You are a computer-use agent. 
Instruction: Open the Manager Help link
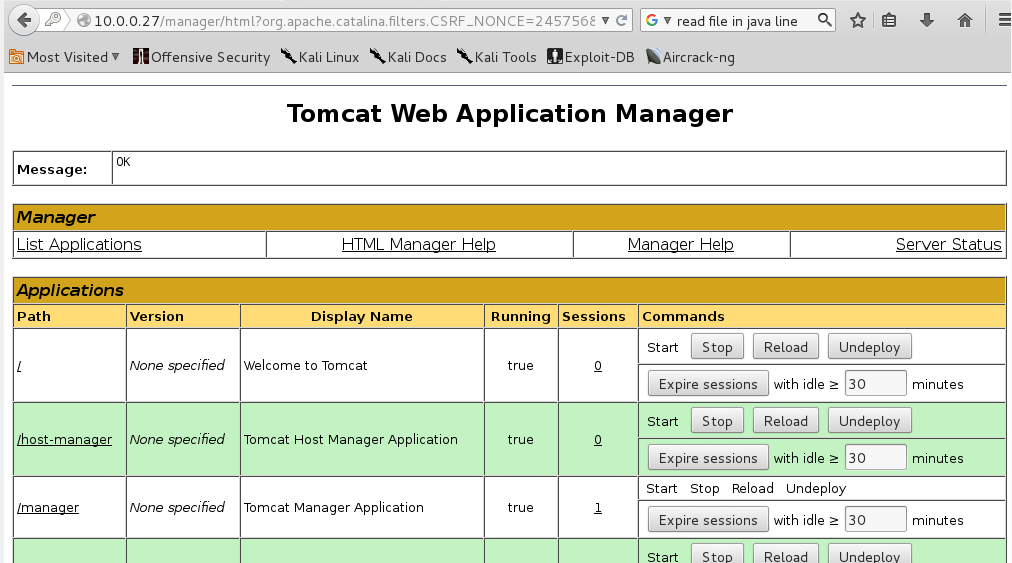(x=680, y=244)
